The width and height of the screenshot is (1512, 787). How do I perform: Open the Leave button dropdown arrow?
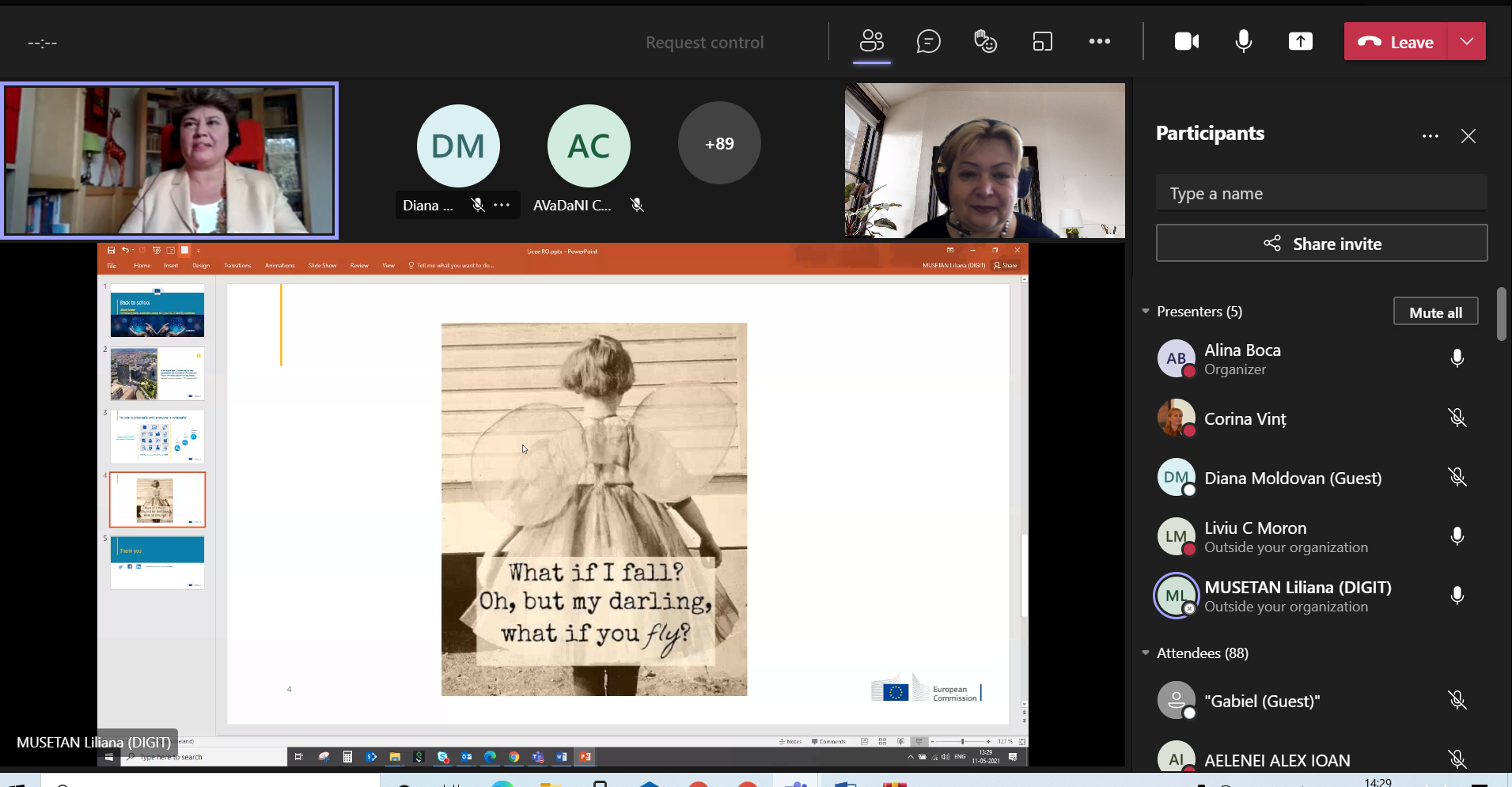point(1466,41)
